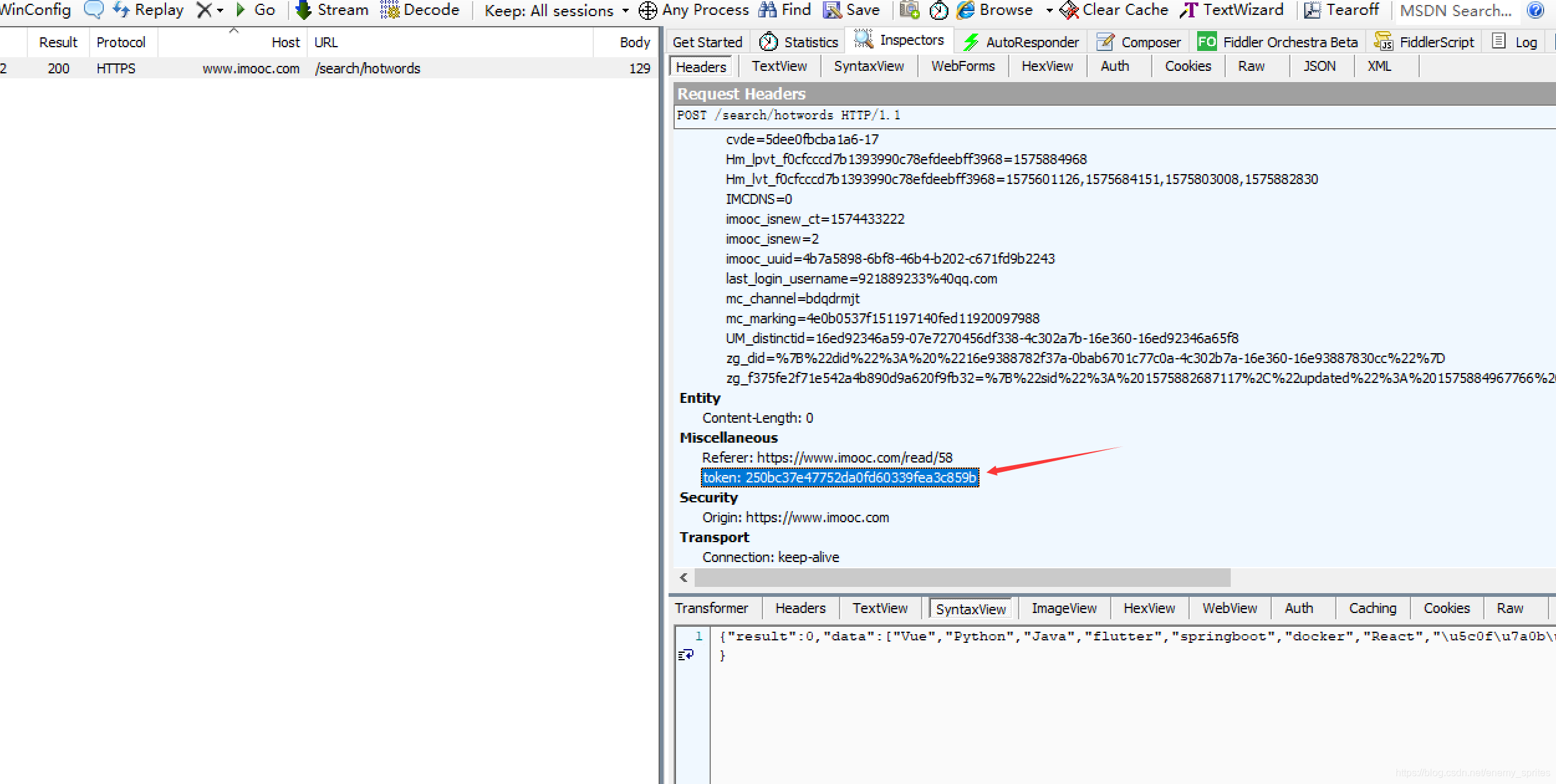Click the Tearoff toolbar icon
Image resolution: width=1556 pixels, height=784 pixels.
(x=1312, y=10)
